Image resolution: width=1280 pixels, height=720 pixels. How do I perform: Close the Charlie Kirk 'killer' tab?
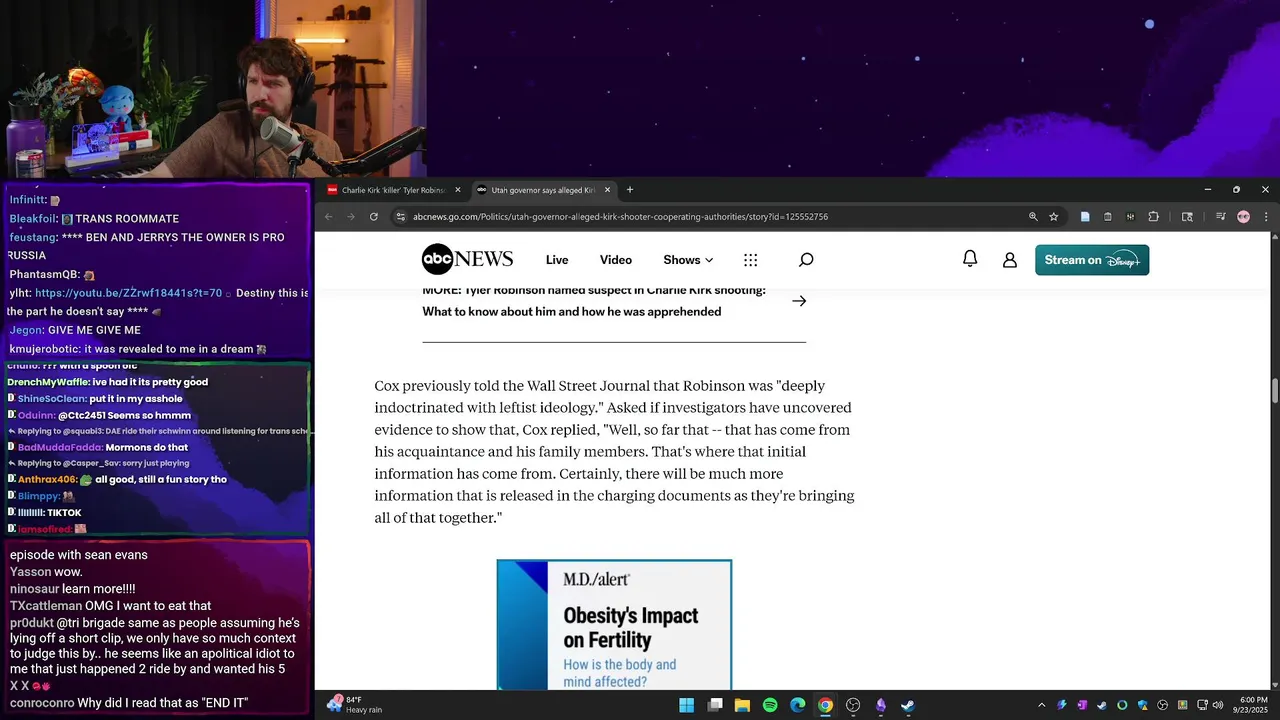458,190
